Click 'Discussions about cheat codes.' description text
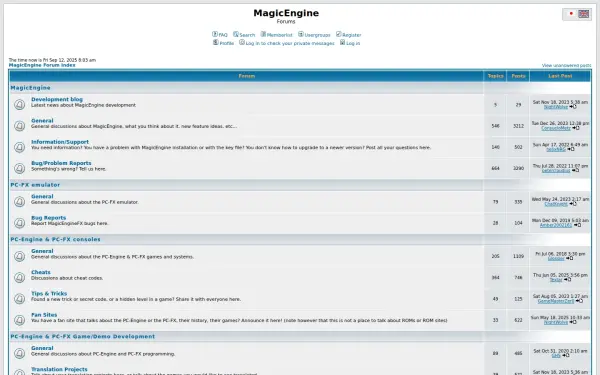Screen dimensions: 600x375 (67, 278)
